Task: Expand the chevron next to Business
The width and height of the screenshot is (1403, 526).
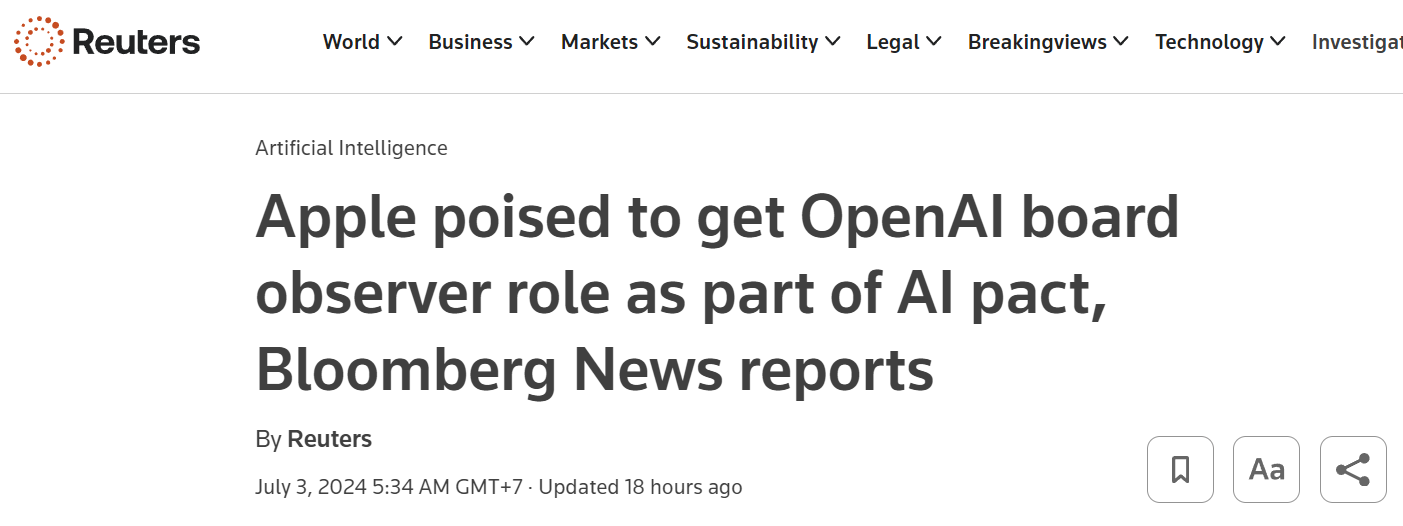Action: (527, 42)
